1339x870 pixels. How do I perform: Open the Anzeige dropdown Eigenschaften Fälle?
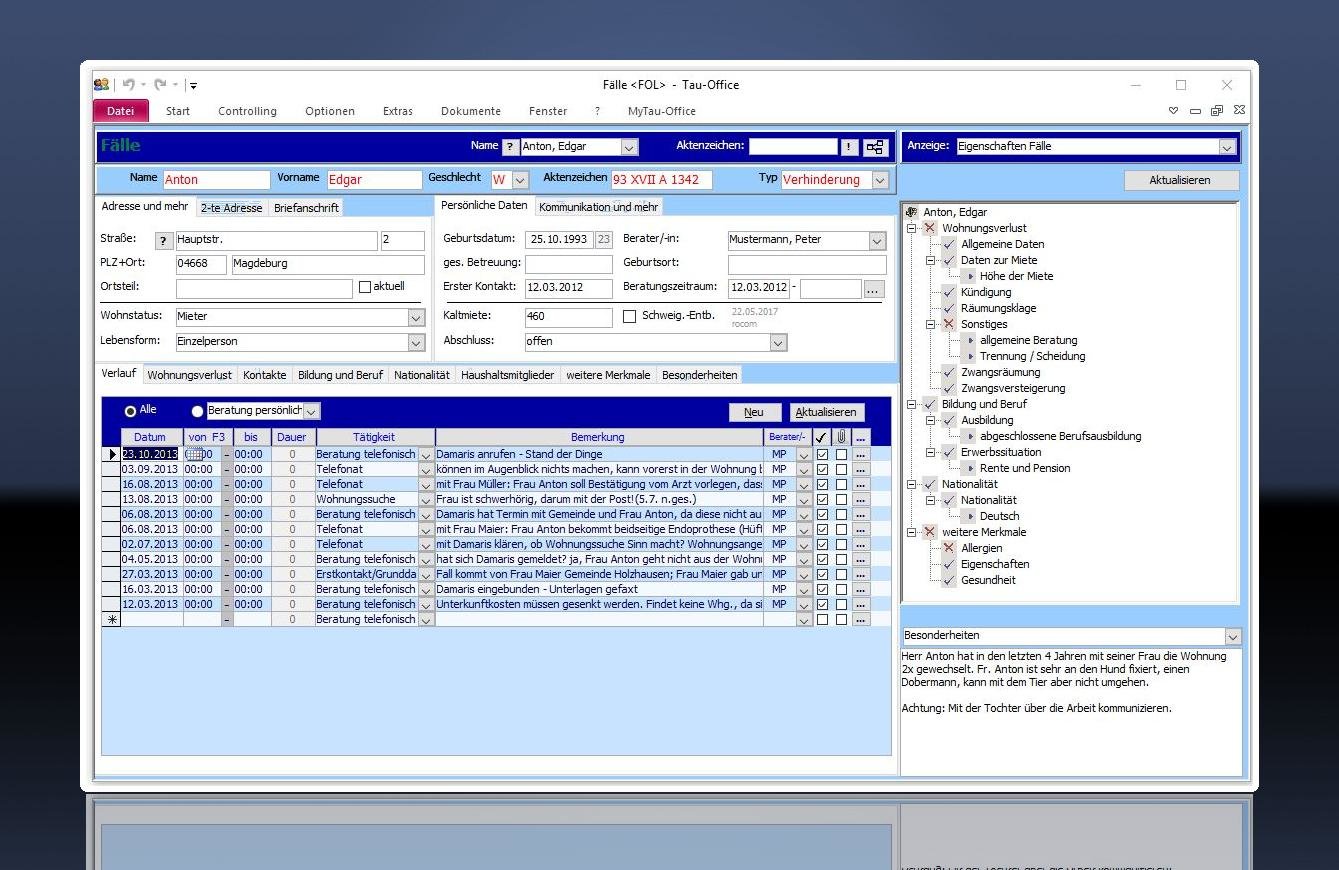1227,147
